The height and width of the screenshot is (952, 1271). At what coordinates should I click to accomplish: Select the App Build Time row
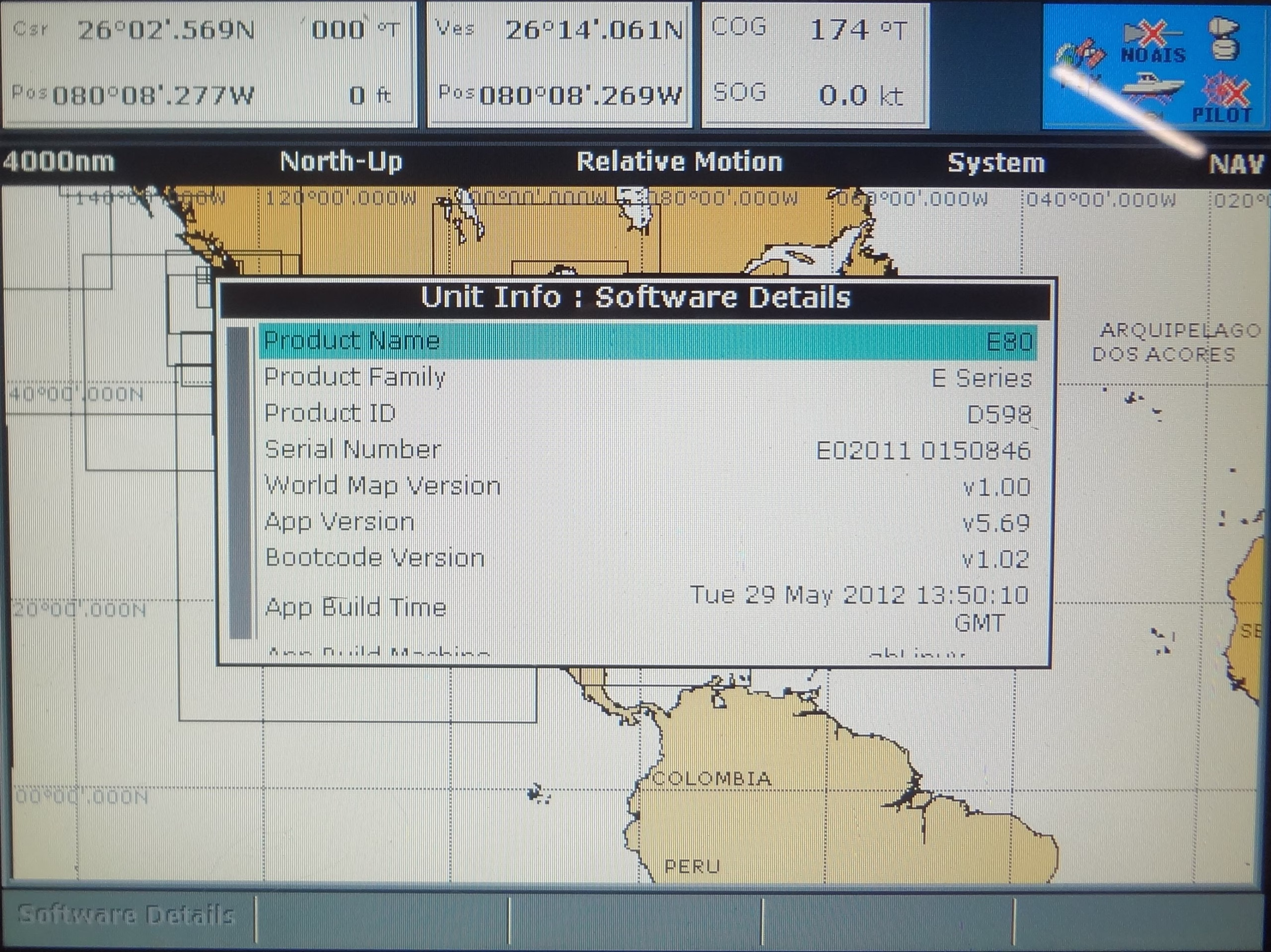pos(647,607)
